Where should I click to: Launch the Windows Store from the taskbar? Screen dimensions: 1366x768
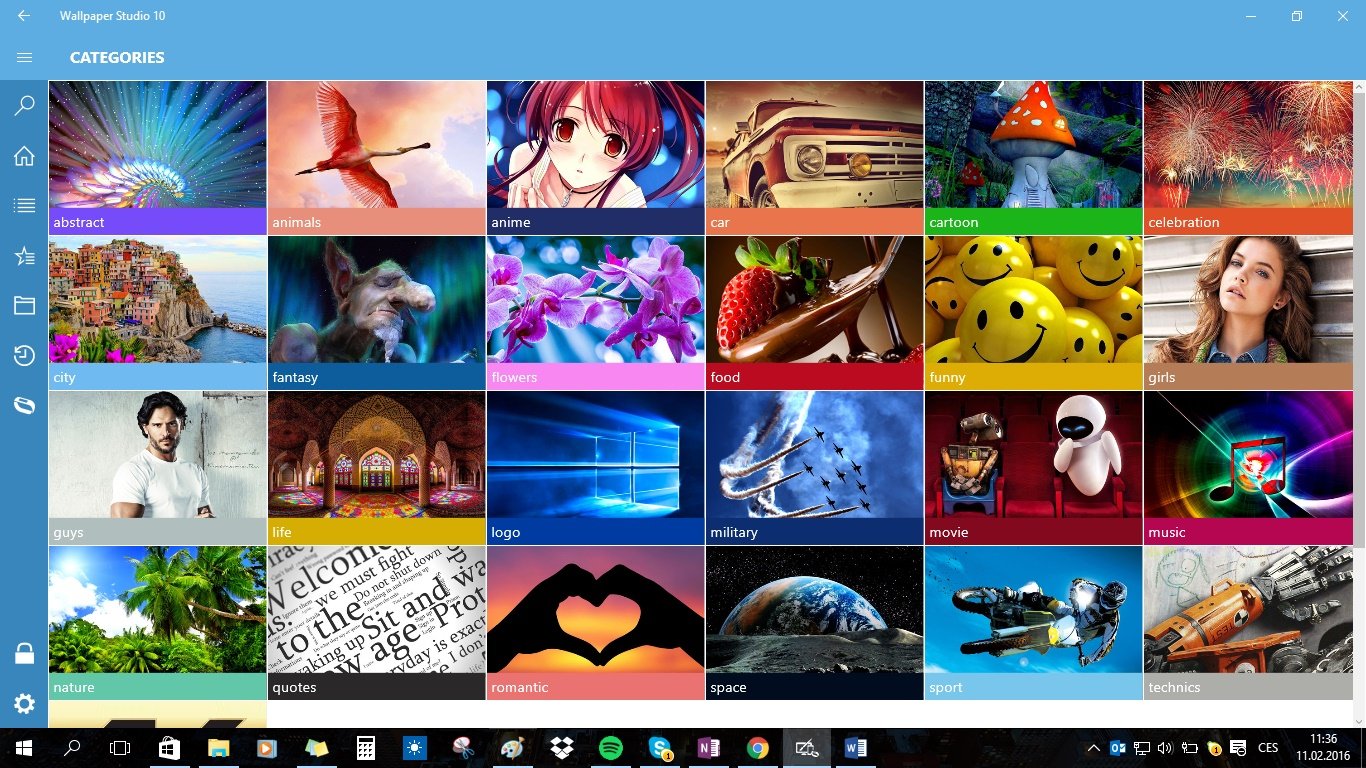point(169,748)
